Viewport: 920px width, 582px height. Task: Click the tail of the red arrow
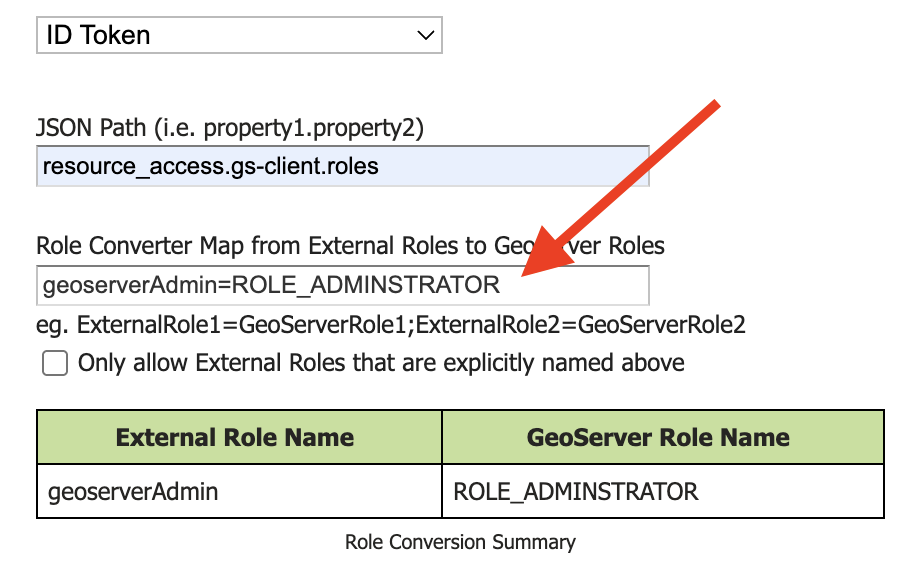click(712, 107)
